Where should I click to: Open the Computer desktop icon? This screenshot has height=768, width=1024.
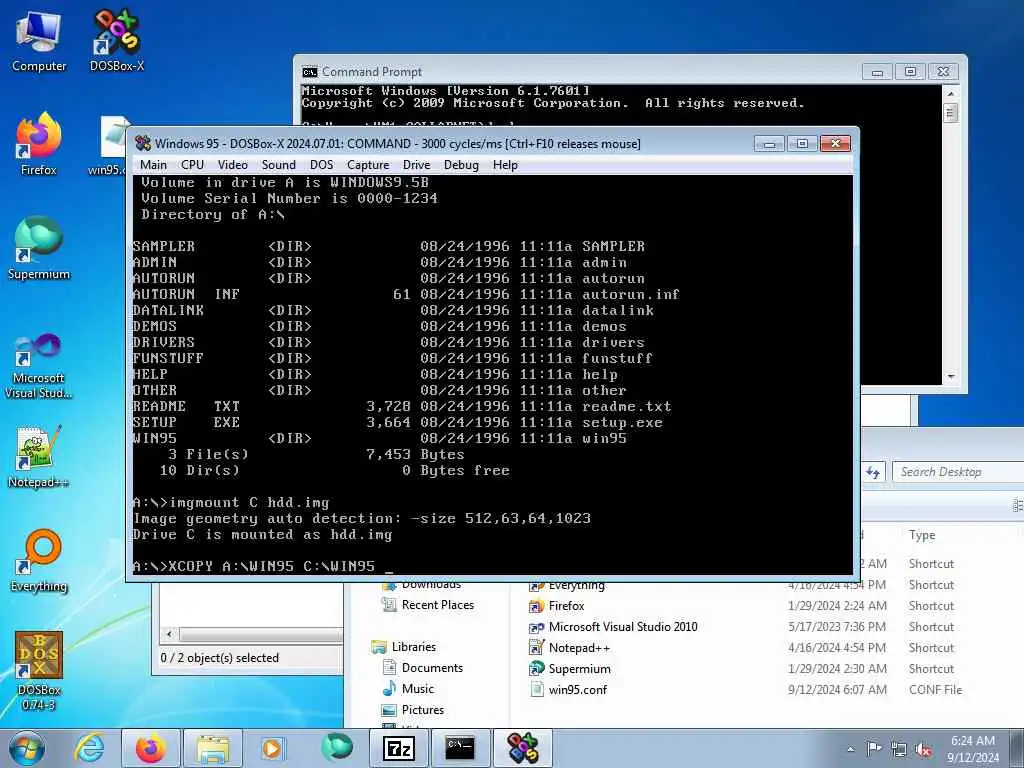point(39,42)
